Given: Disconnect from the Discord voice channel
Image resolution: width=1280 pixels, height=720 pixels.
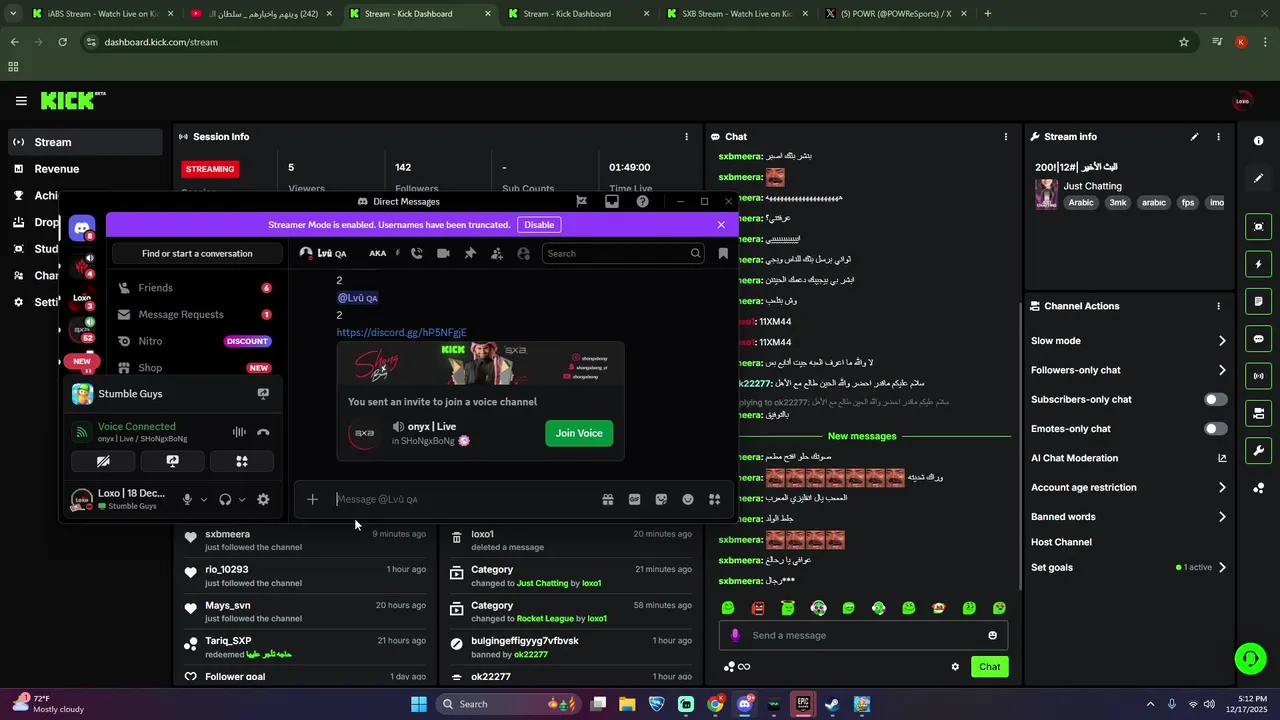Looking at the screenshot, I should coord(263,432).
